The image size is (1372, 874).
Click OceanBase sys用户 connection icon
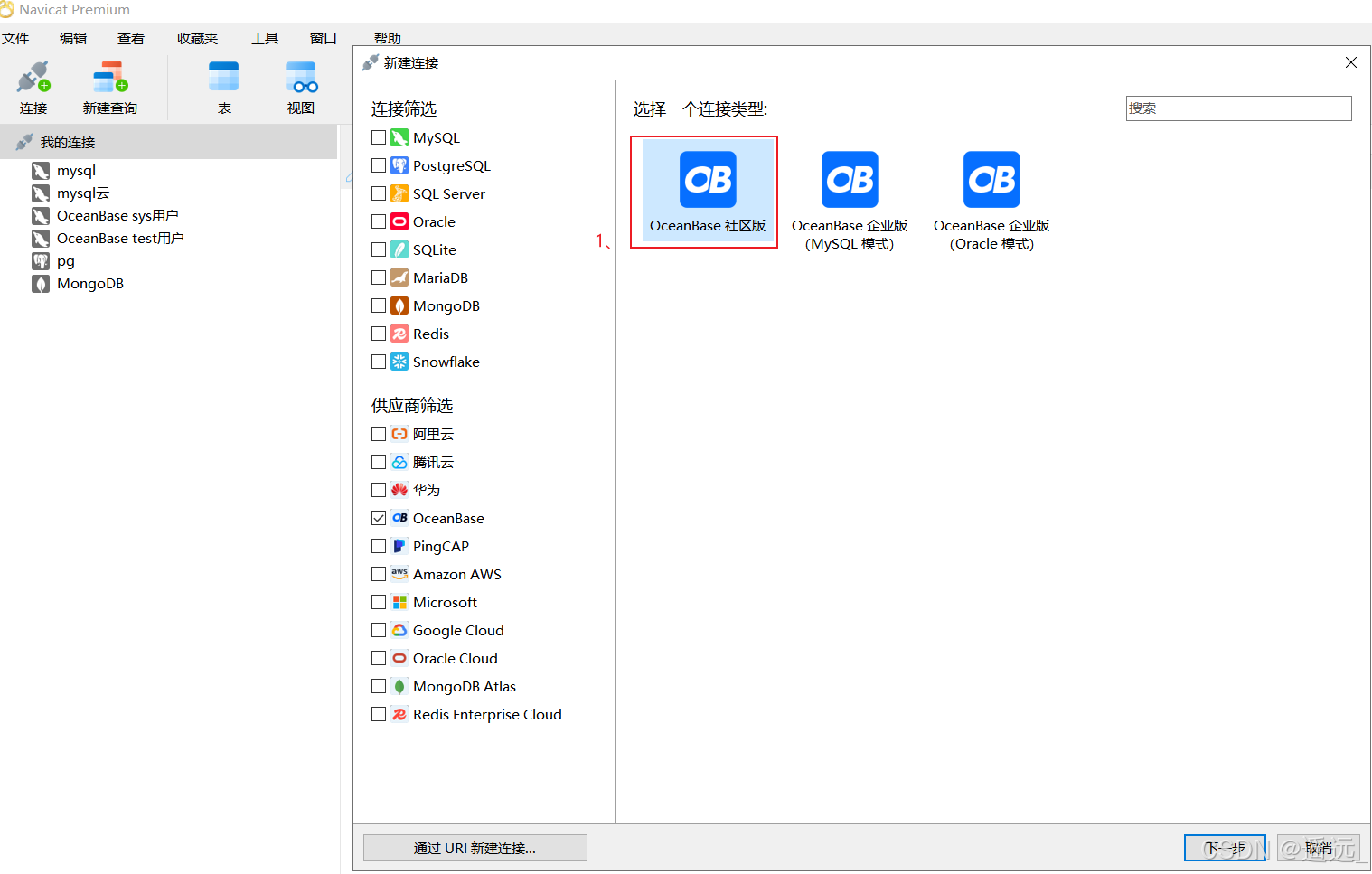pyautogui.click(x=41, y=216)
